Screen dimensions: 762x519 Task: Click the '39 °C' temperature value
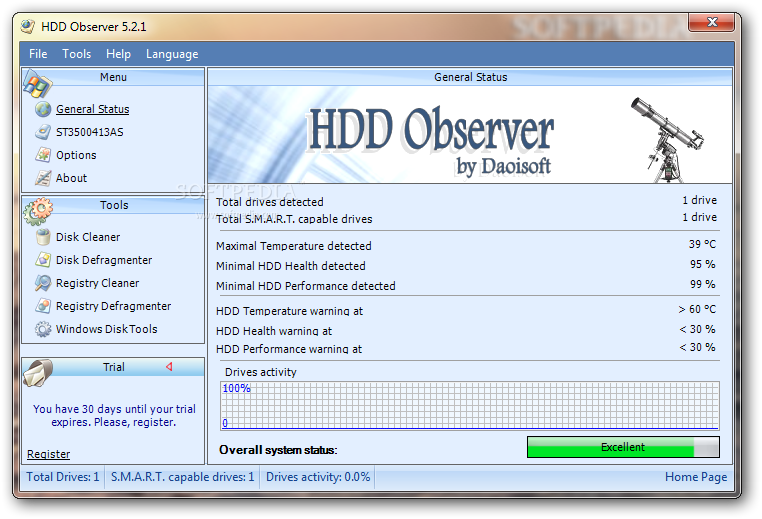pos(702,244)
